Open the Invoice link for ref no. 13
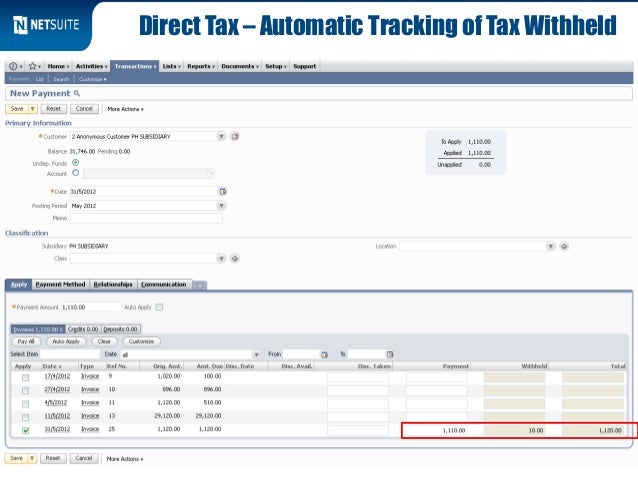Image resolution: width=638 pixels, height=479 pixels. 90,416
